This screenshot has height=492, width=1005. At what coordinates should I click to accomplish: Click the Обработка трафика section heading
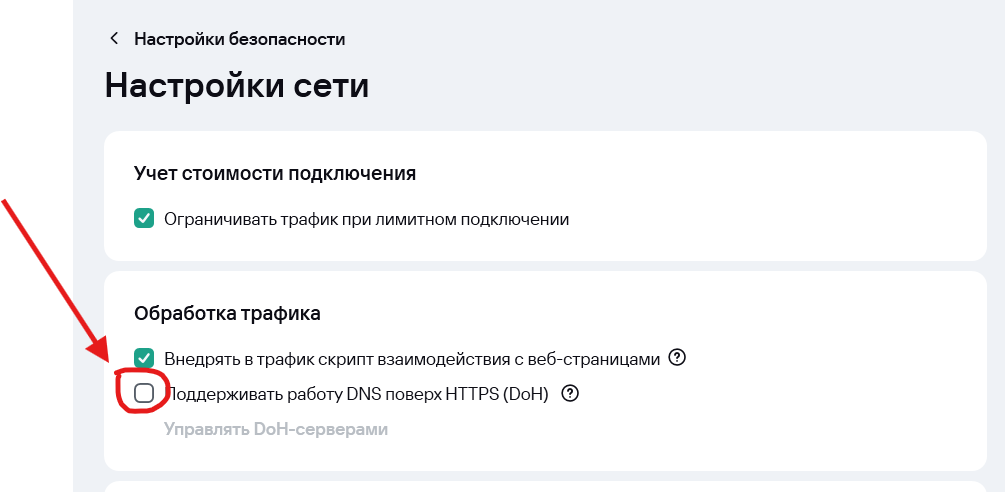click(x=227, y=313)
